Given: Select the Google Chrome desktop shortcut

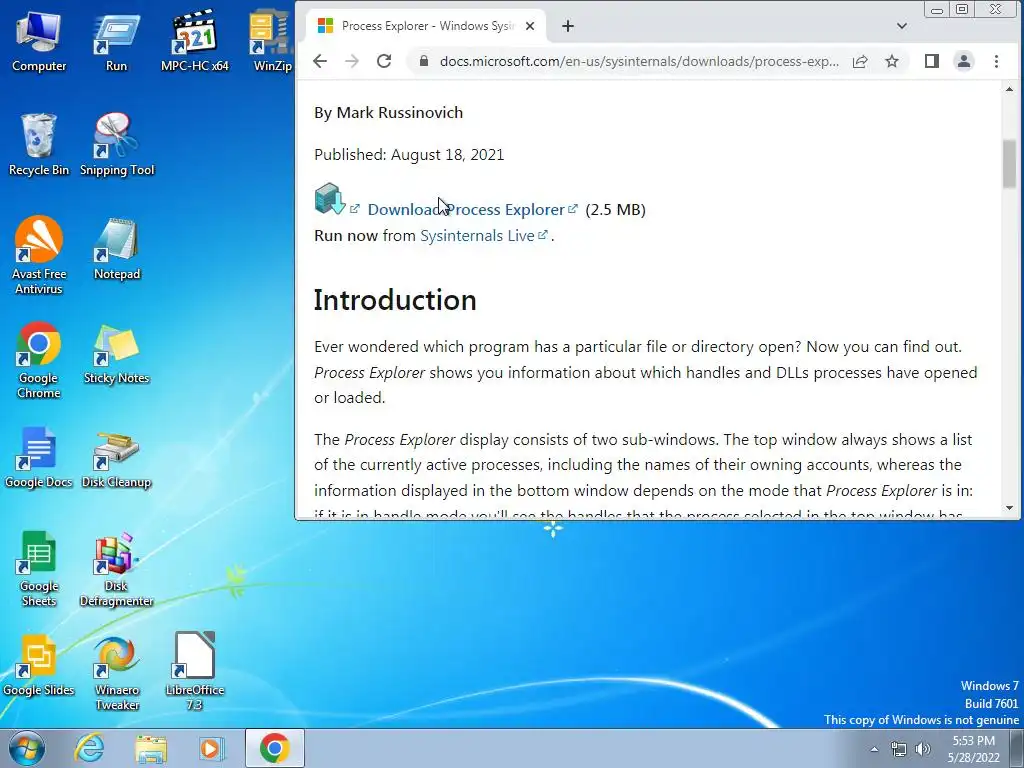Looking at the screenshot, I should coord(39,360).
